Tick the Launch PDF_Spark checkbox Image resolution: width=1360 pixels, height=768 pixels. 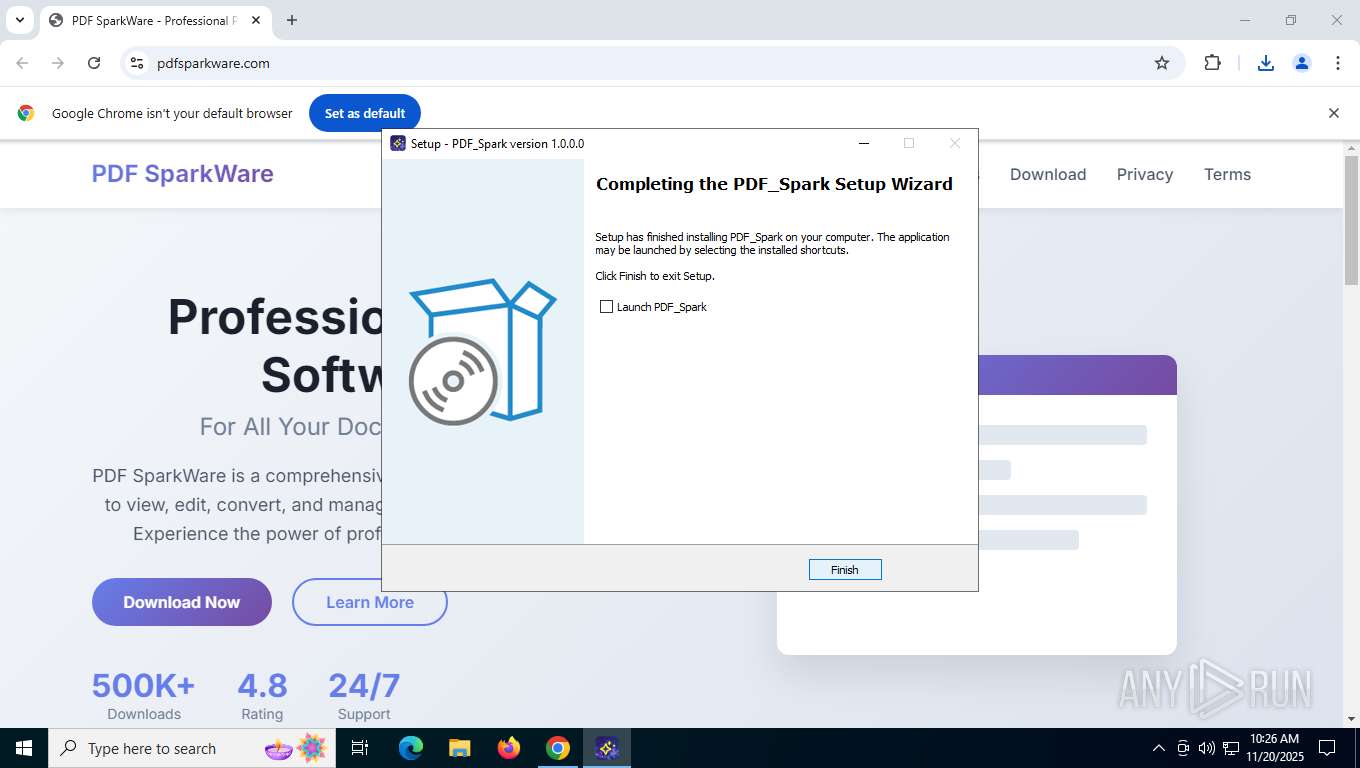point(606,307)
